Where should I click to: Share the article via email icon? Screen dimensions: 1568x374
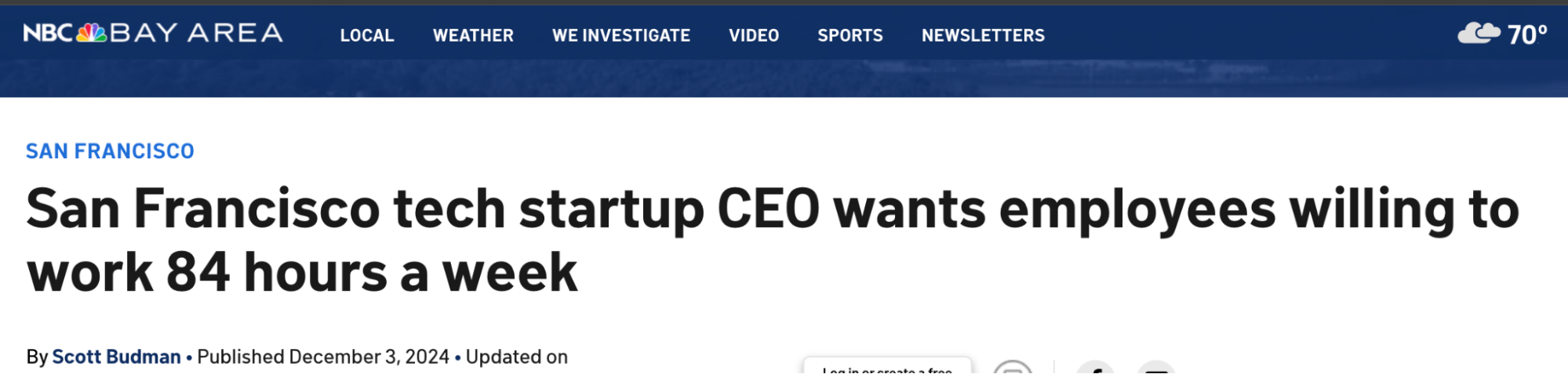pos(1155,369)
